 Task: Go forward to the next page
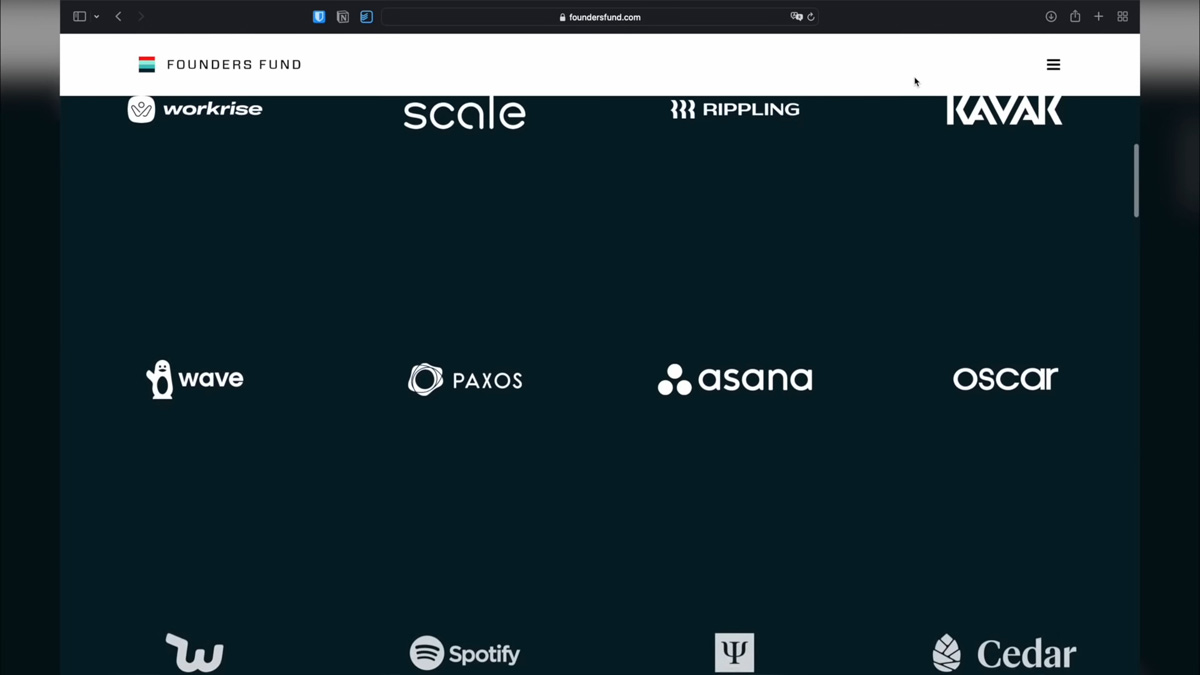[141, 17]
